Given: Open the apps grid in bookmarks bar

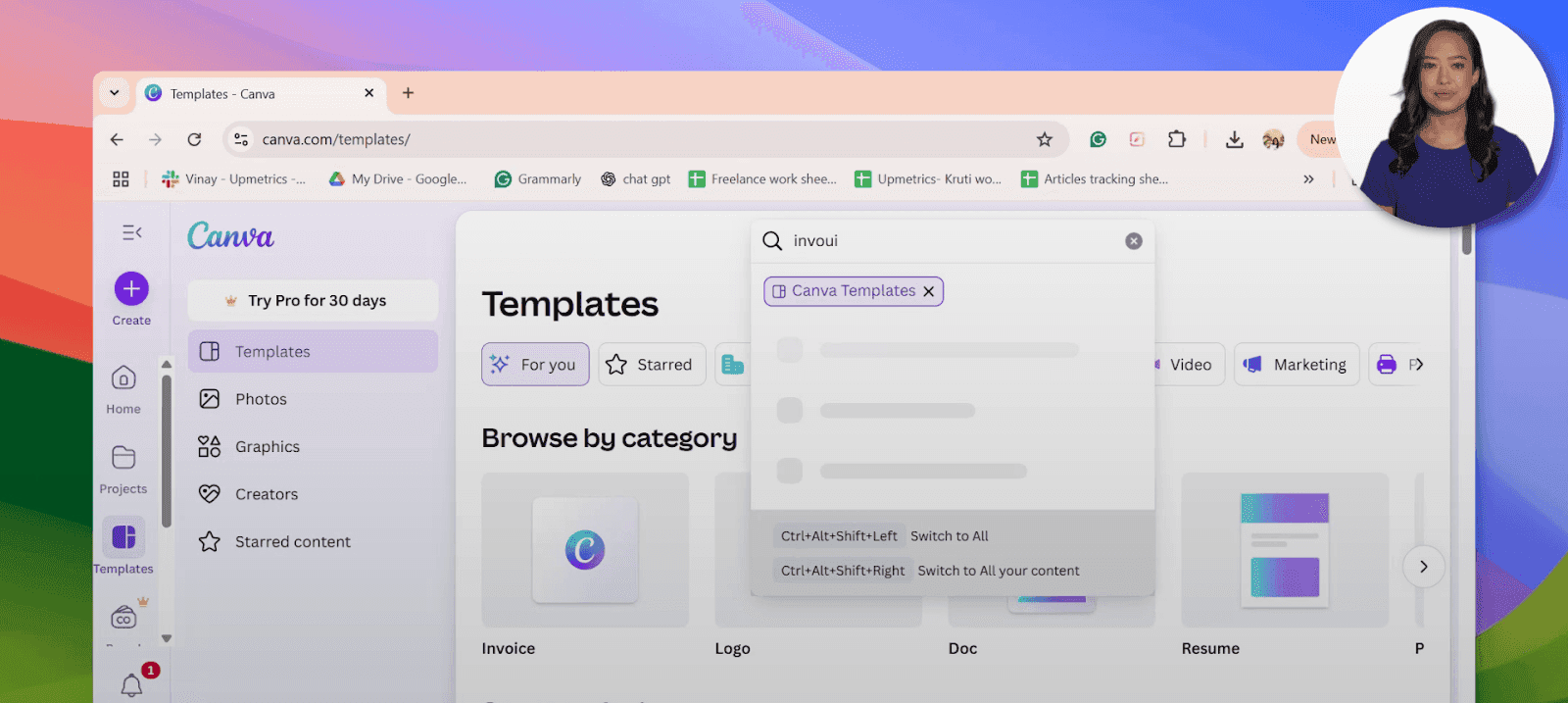Looking at the screenshot, I should pos(121,178).
